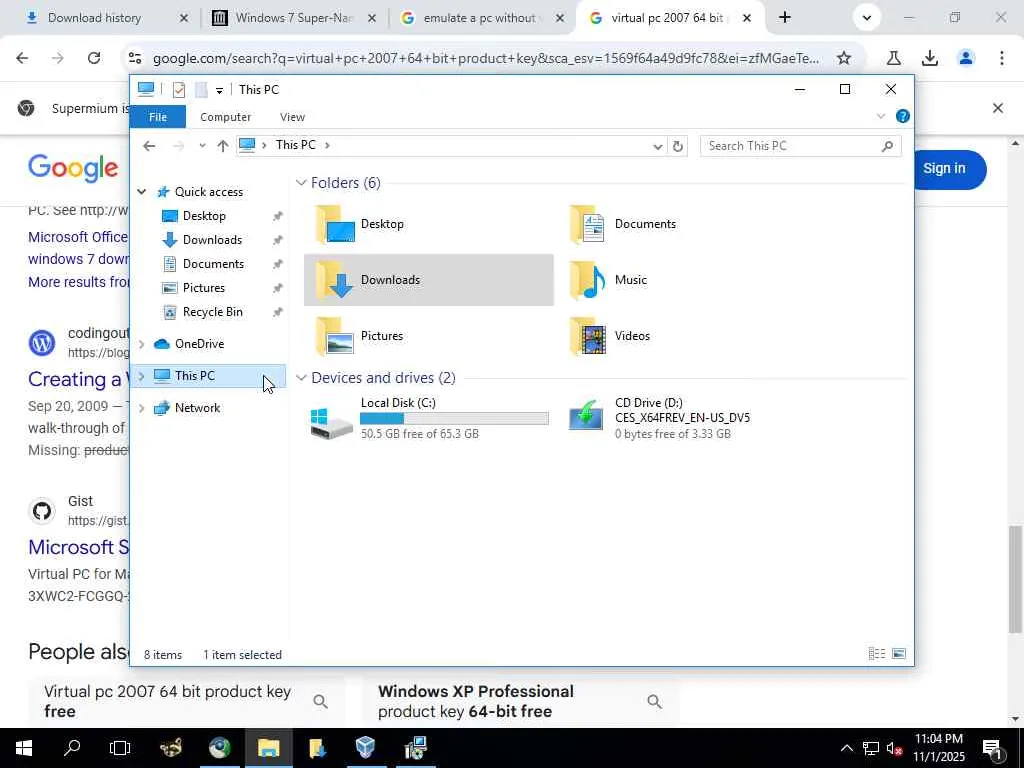The image size is (1024, 768).
Task: Reload the browser page
Action: 94,58
